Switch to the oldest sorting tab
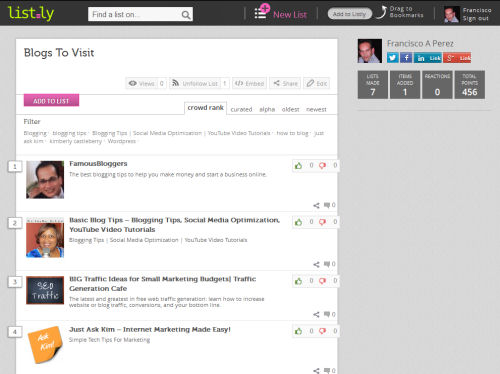Image resolution: width=500 pixels, height=374 pixels. point(290,109)
